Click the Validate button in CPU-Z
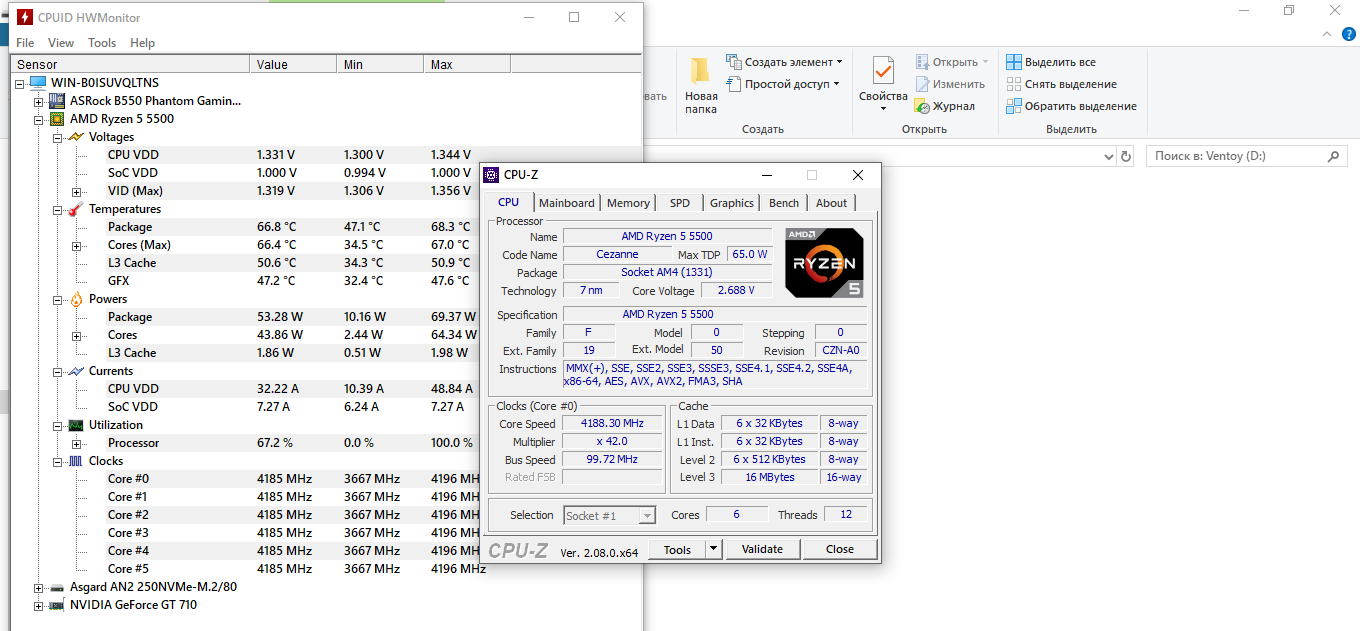 coord(762,549)
